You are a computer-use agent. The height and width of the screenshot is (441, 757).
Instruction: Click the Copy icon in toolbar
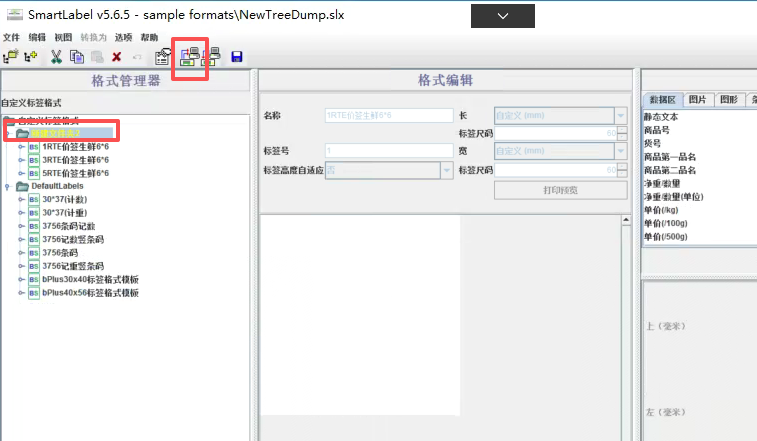click(77, 57)
